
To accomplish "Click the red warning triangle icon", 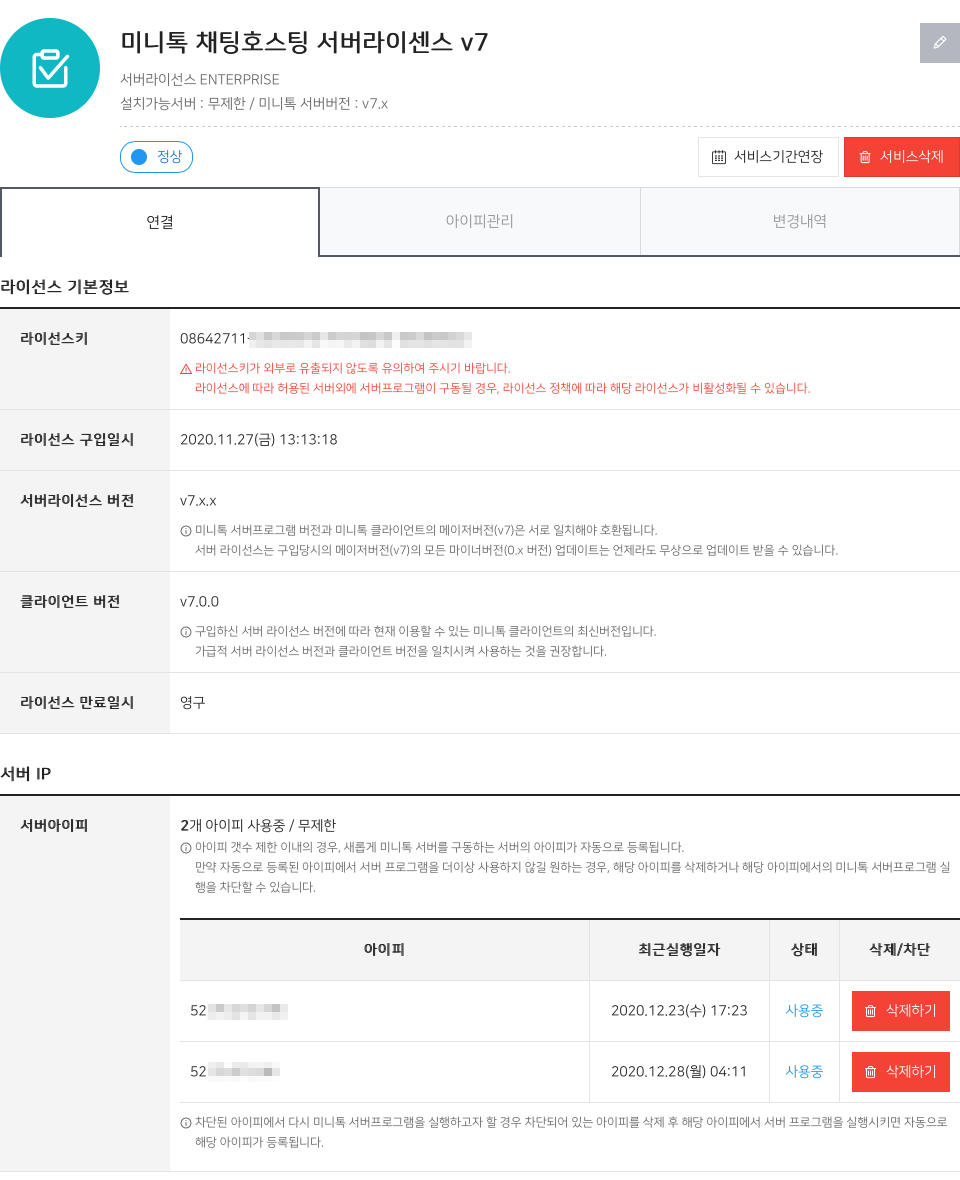I will (186, 369).
